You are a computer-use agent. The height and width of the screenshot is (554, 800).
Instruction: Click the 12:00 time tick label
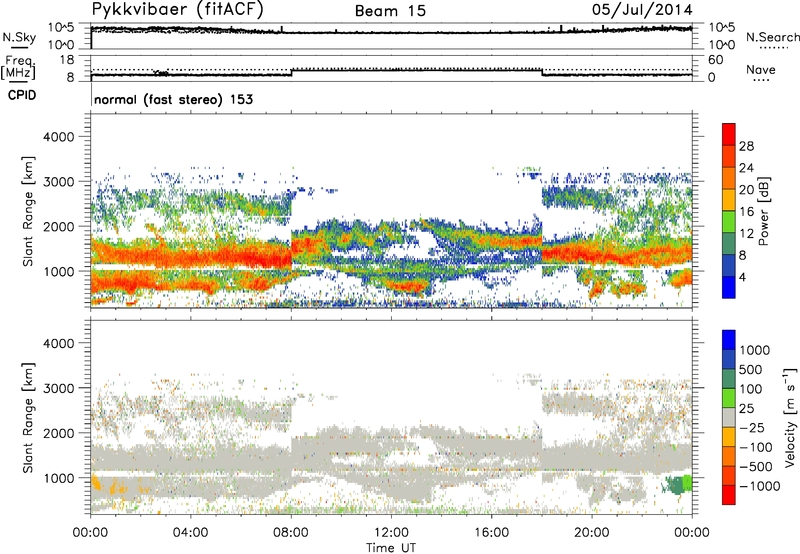[x=391, y=532]
